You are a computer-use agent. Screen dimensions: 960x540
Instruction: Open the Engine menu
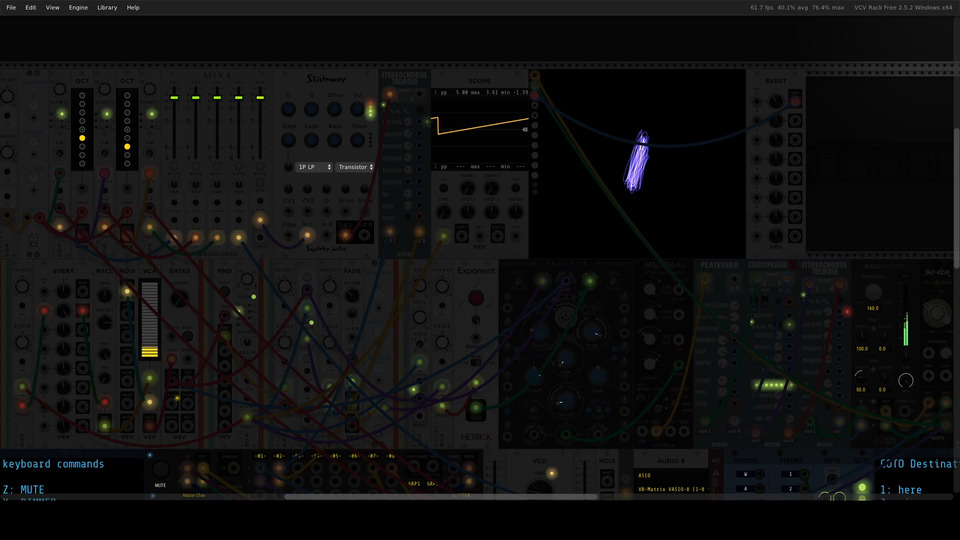point(78,7)
